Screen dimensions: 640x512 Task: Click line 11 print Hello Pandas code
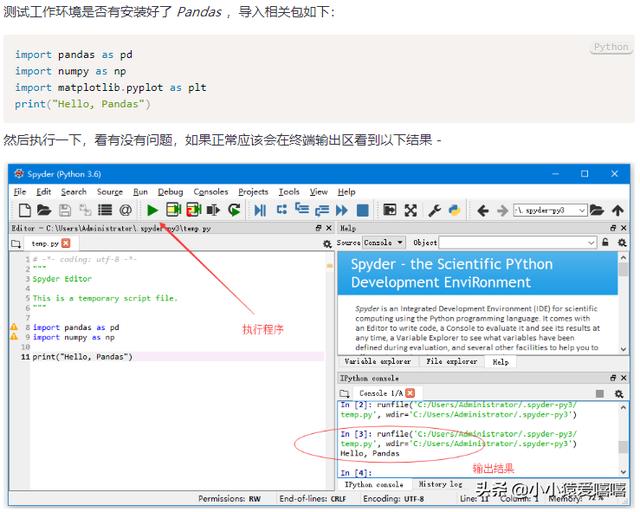click(82, 357)
